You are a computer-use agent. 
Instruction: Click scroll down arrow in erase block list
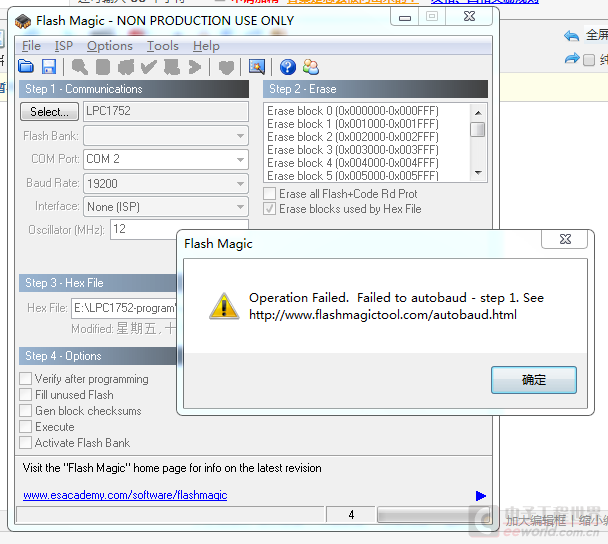point(478,173)
